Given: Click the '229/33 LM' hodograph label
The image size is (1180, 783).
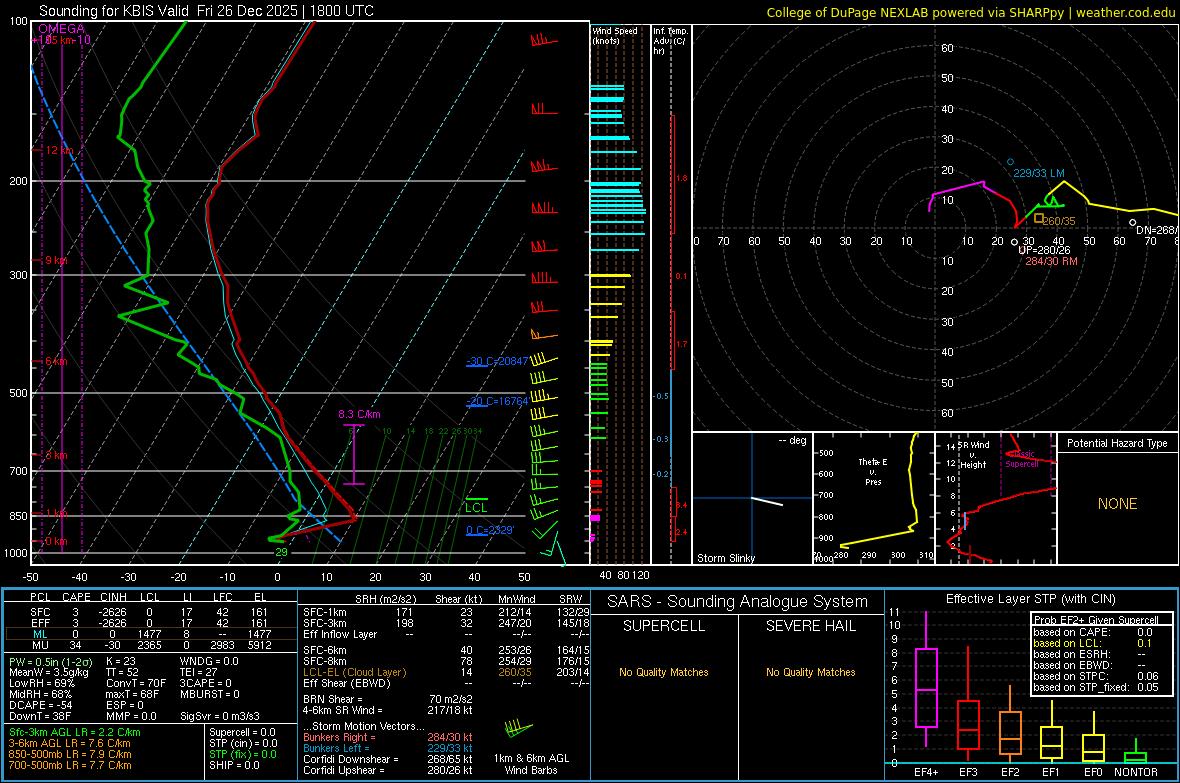Looking at the screenshot, I should pyautogui.click(x=1039, y=173).
